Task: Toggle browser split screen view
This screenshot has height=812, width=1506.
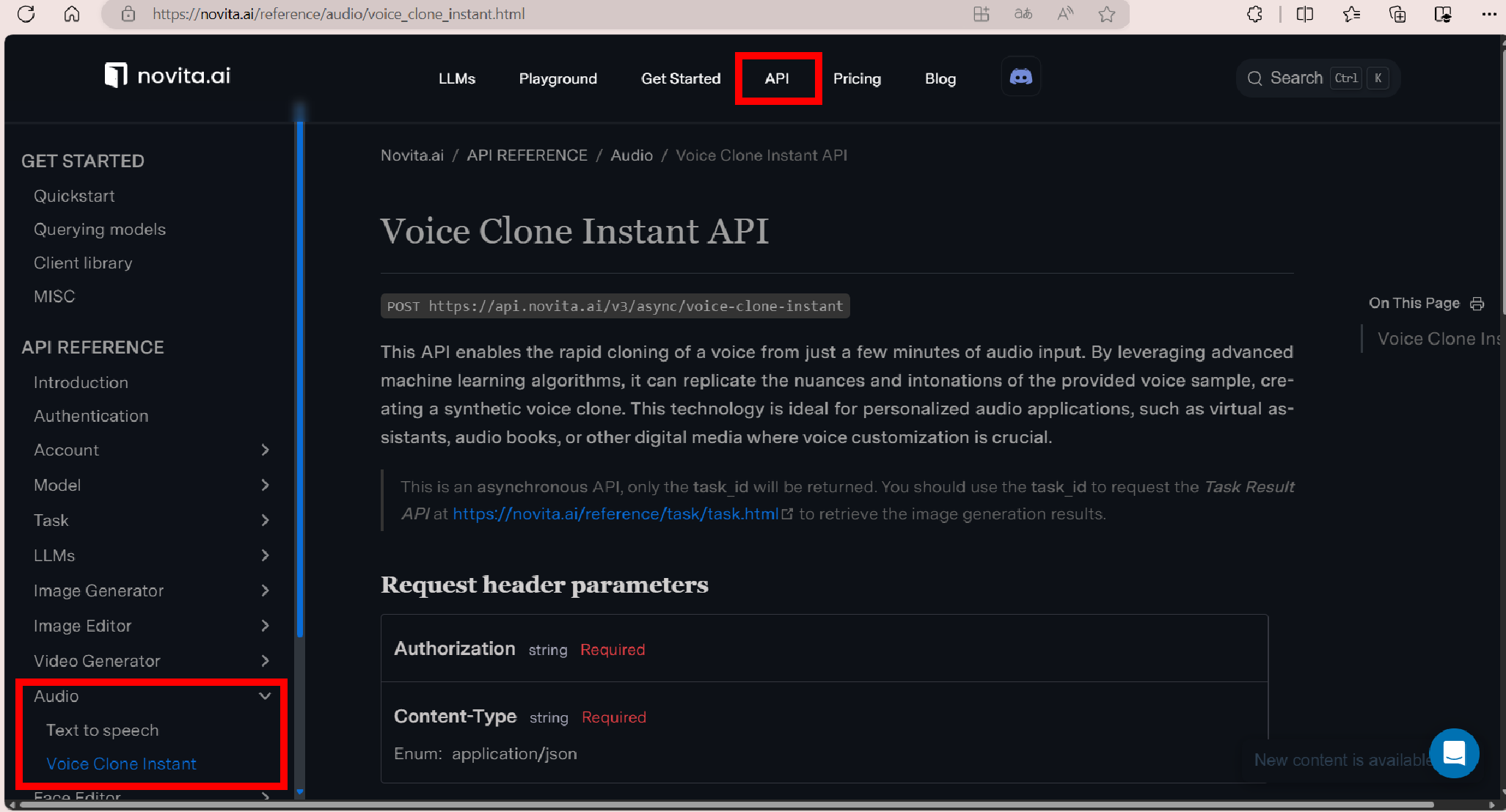Action: [1304, 14]
